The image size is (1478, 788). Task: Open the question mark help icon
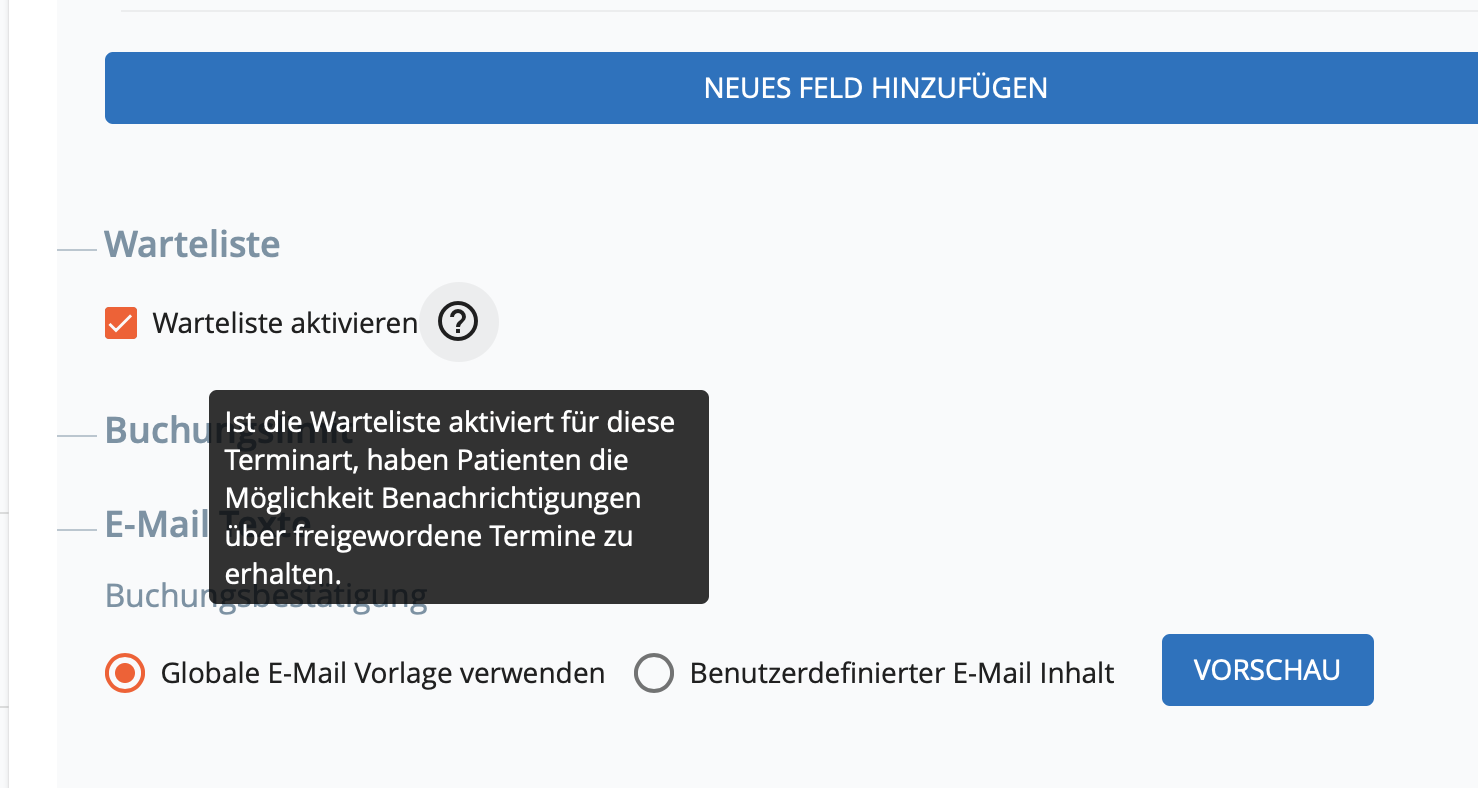[458, 322]
